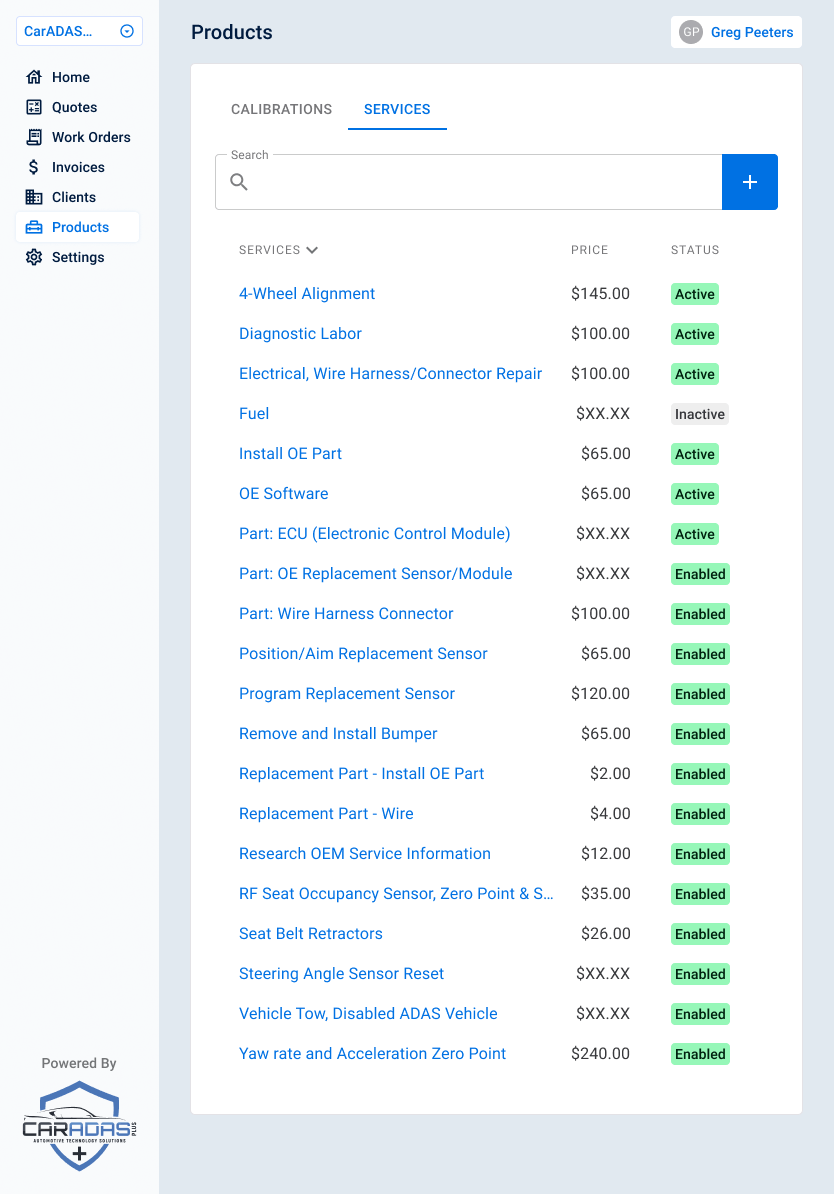Click the blue plus add service button
Image resolution: width=834 pixels, height=1194 pixels.
click(749, 182)
